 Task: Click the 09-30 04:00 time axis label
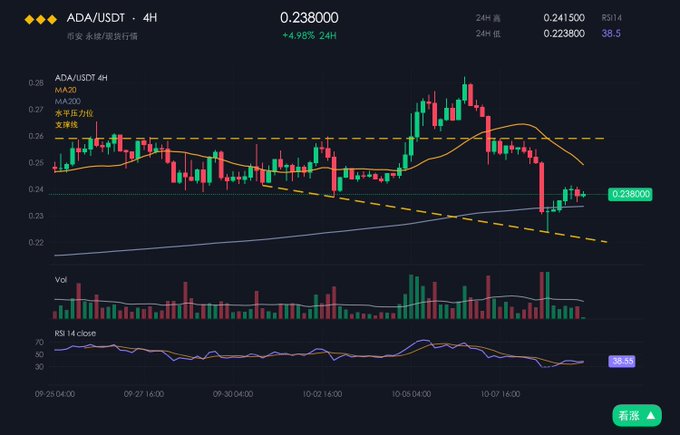(x=233, y=394)
